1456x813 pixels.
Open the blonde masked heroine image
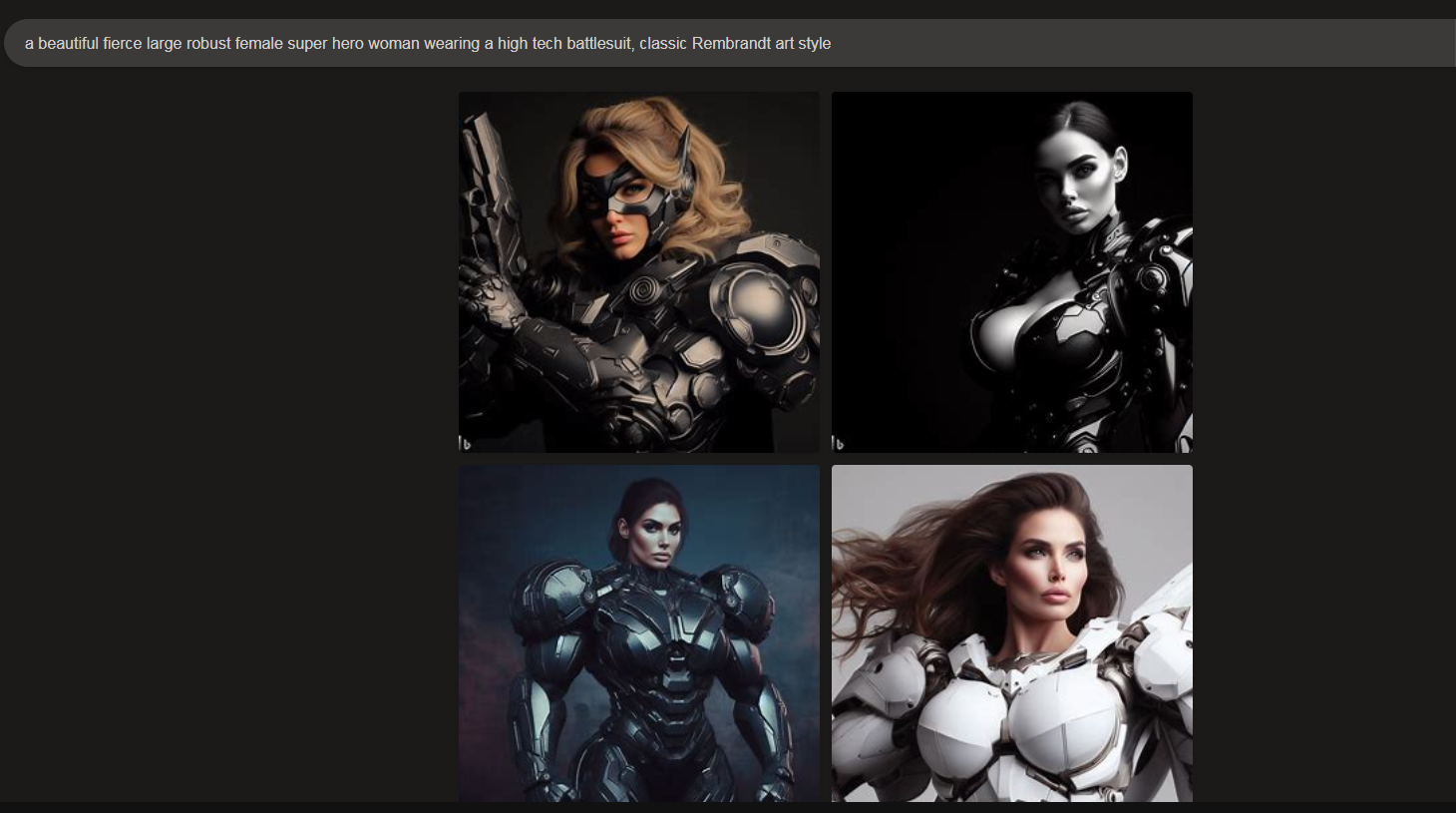pos(638,271)
